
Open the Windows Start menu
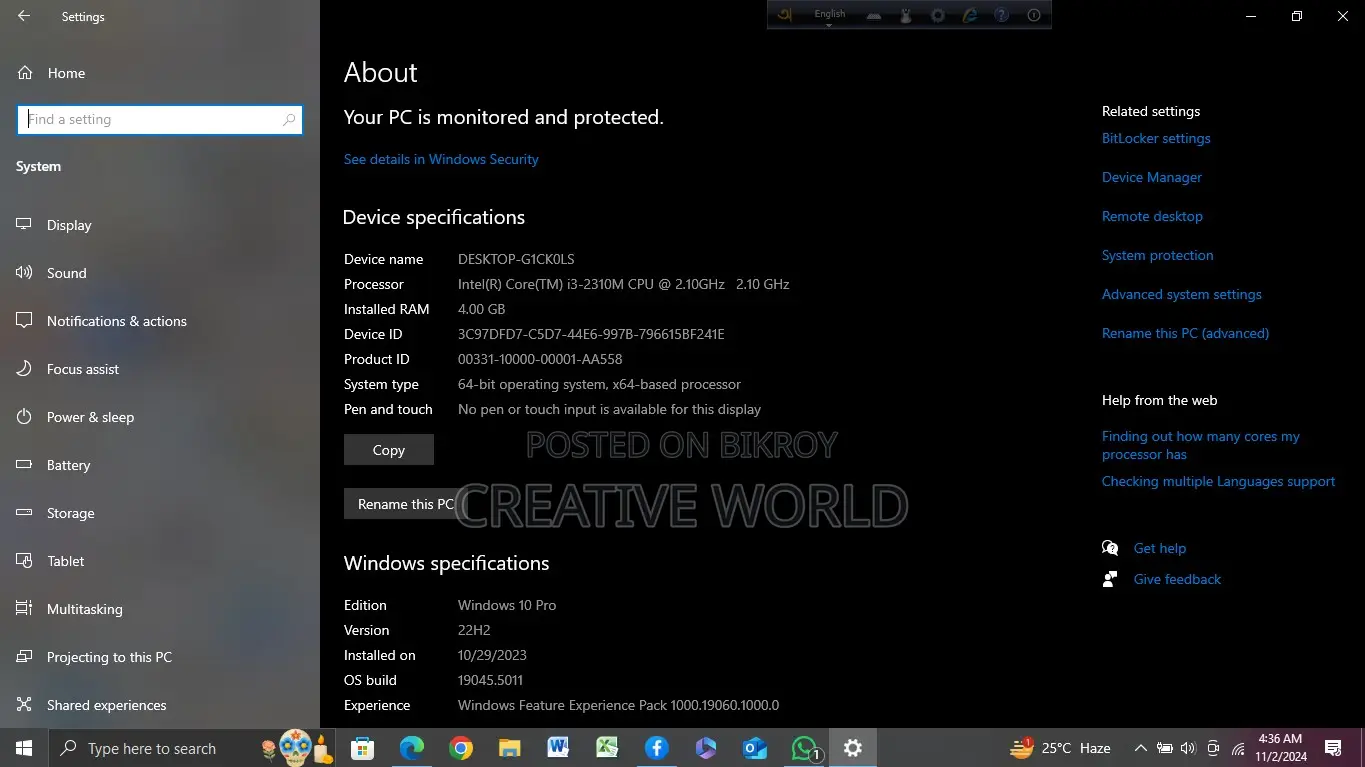point(24,748)
